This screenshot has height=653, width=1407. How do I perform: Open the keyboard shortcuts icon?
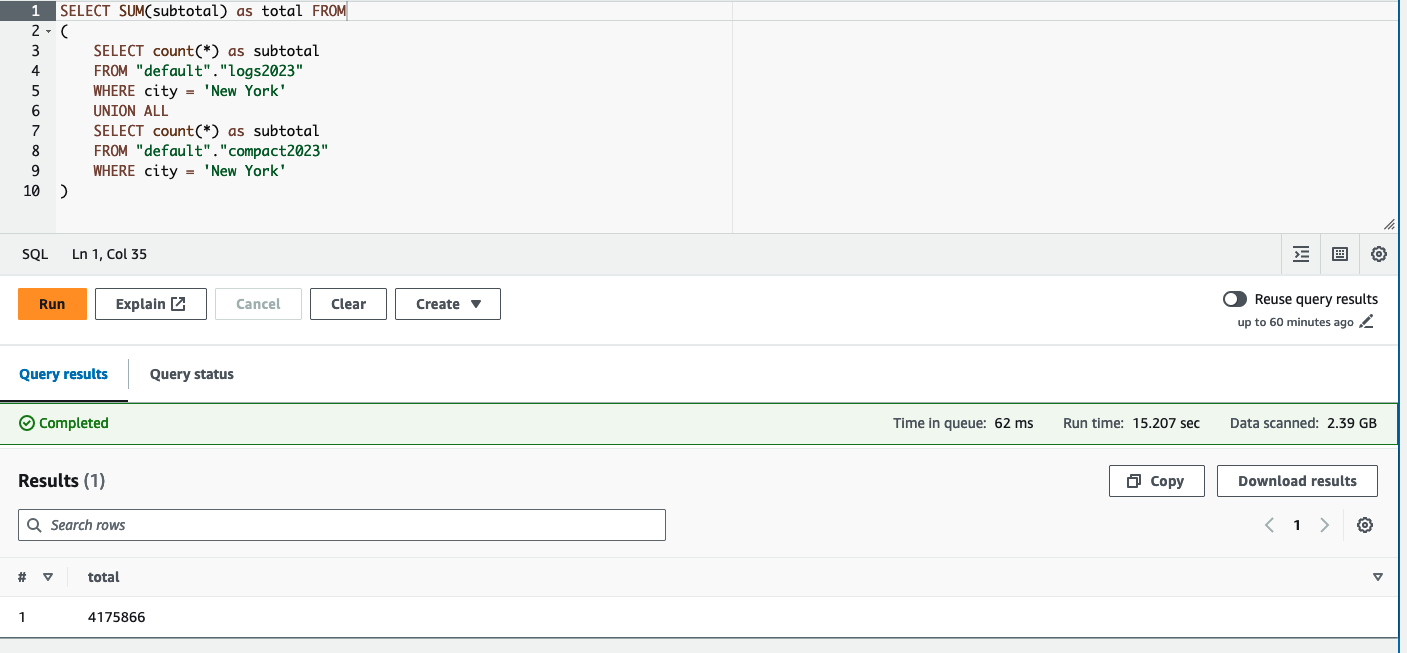[x=1340, y=254]
